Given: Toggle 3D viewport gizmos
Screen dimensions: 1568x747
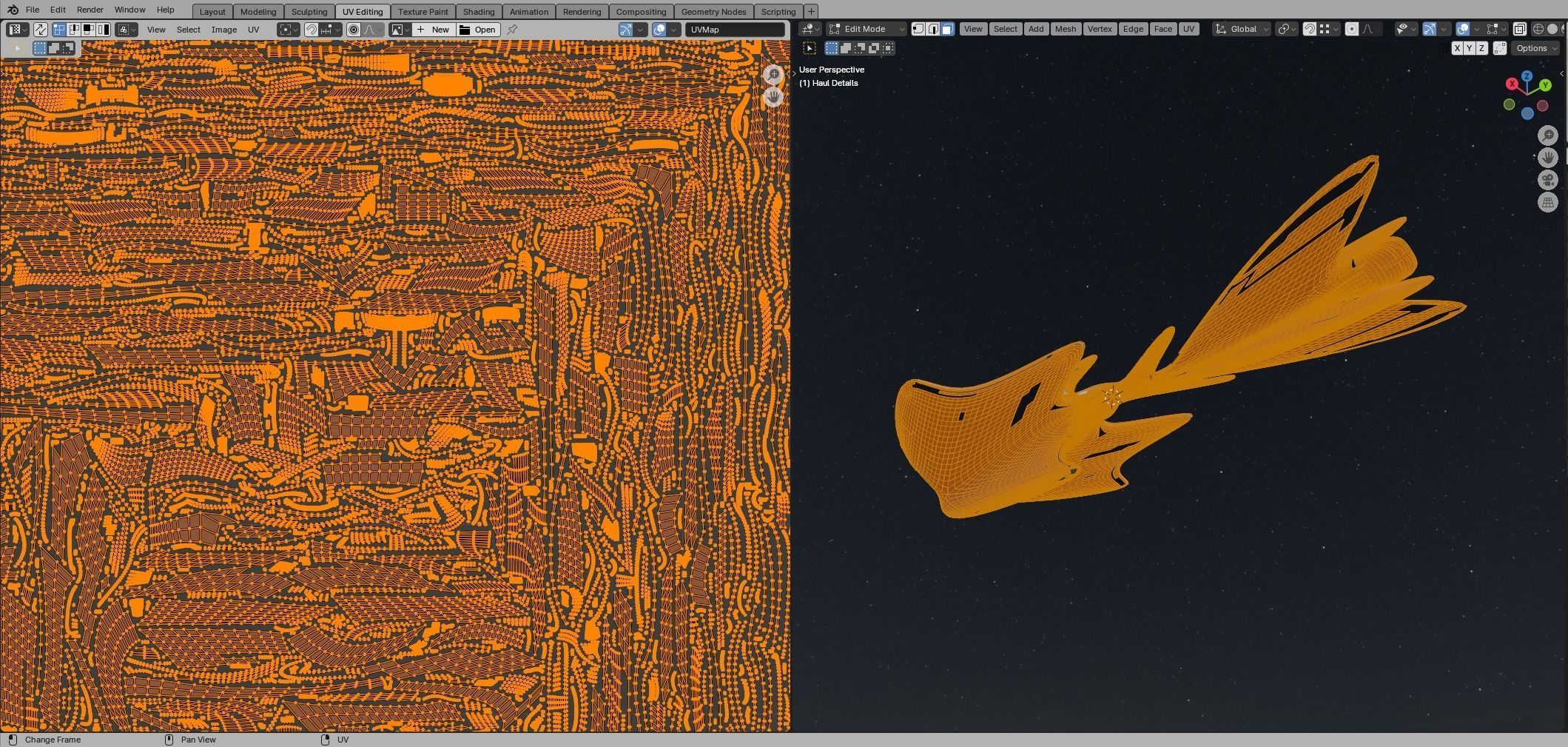Looking at the screenshot, I should [1430, 29].
